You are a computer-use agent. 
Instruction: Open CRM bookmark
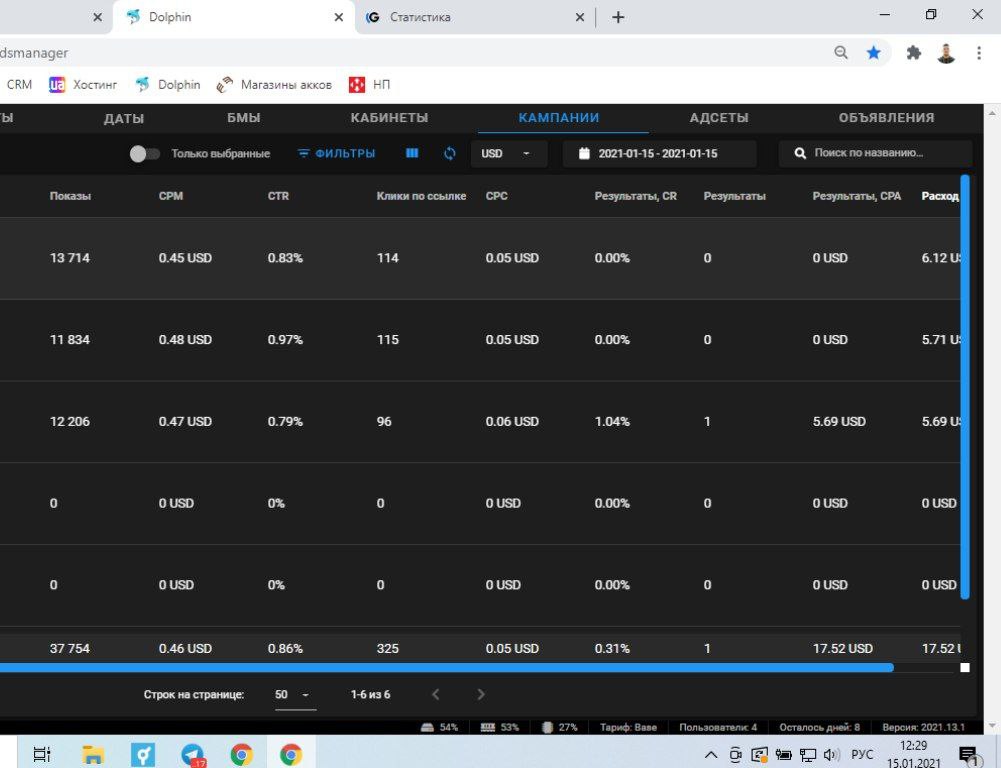[x=19, y=84]
